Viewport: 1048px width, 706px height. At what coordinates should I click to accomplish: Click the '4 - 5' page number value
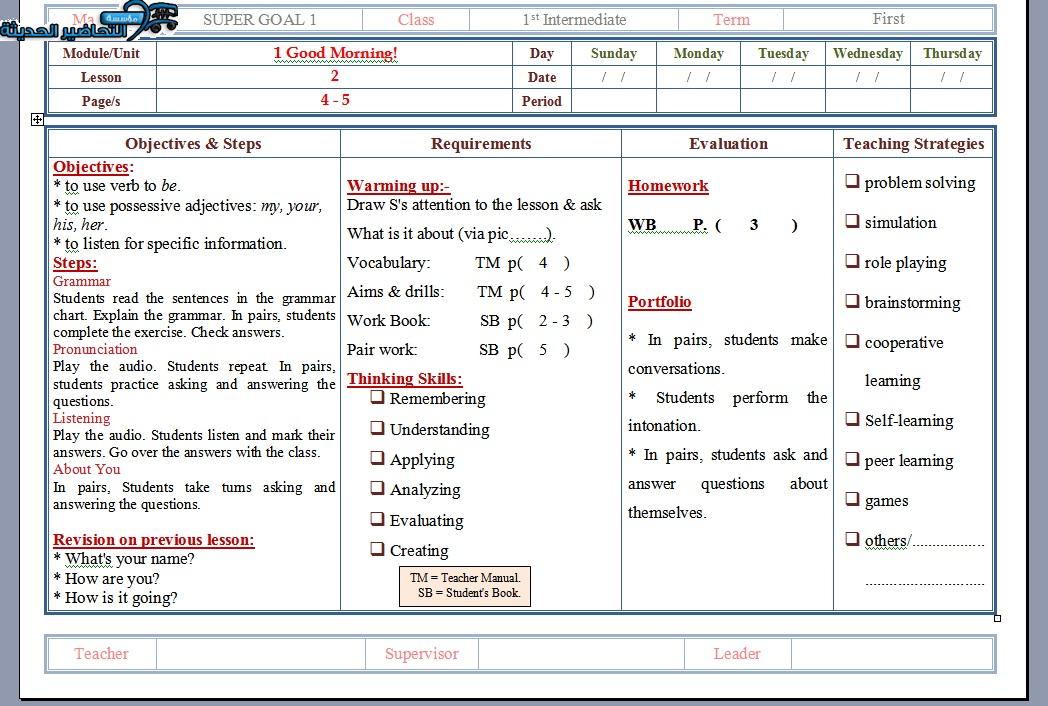[335, 100]
